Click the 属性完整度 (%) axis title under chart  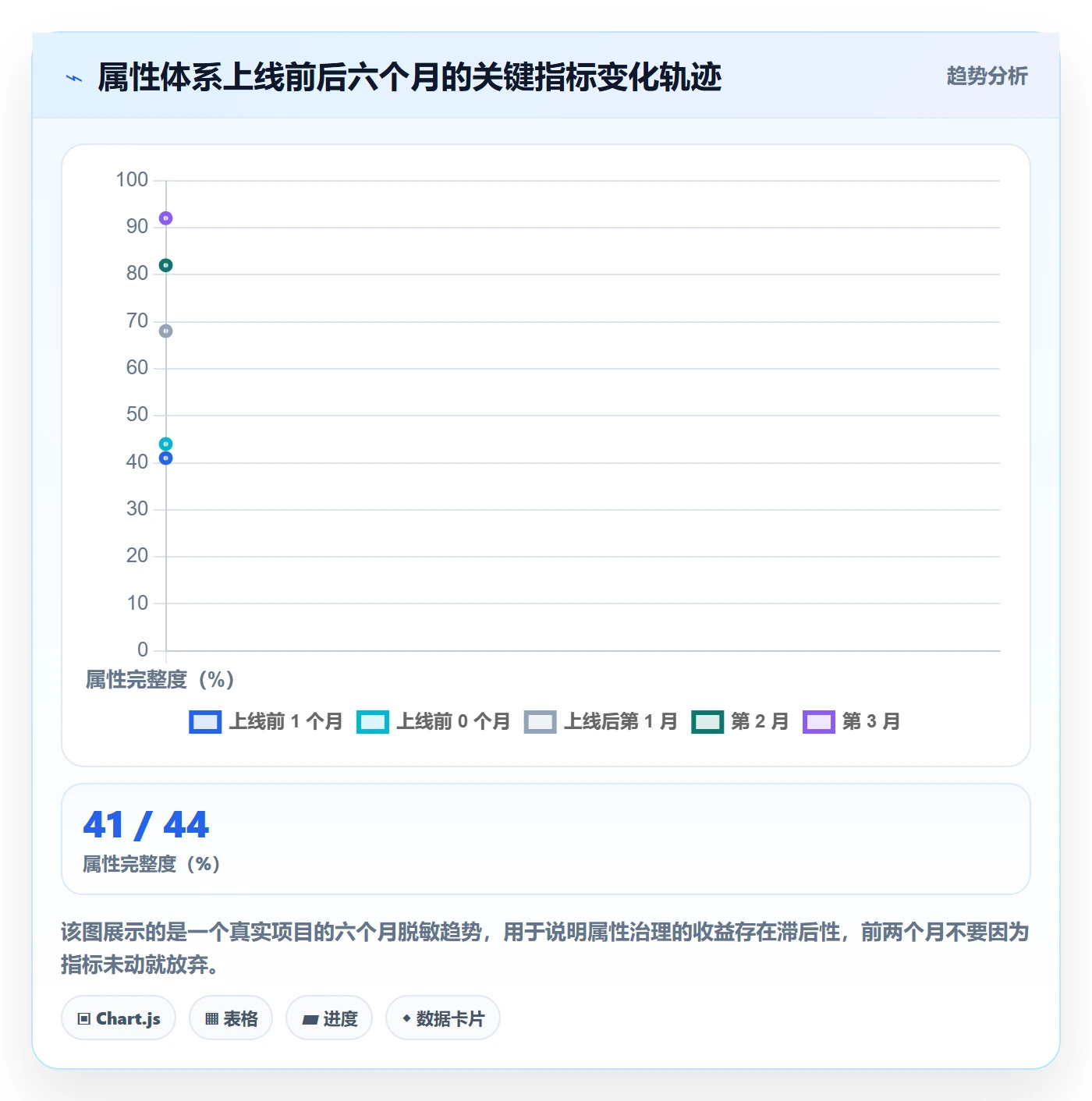160,680
